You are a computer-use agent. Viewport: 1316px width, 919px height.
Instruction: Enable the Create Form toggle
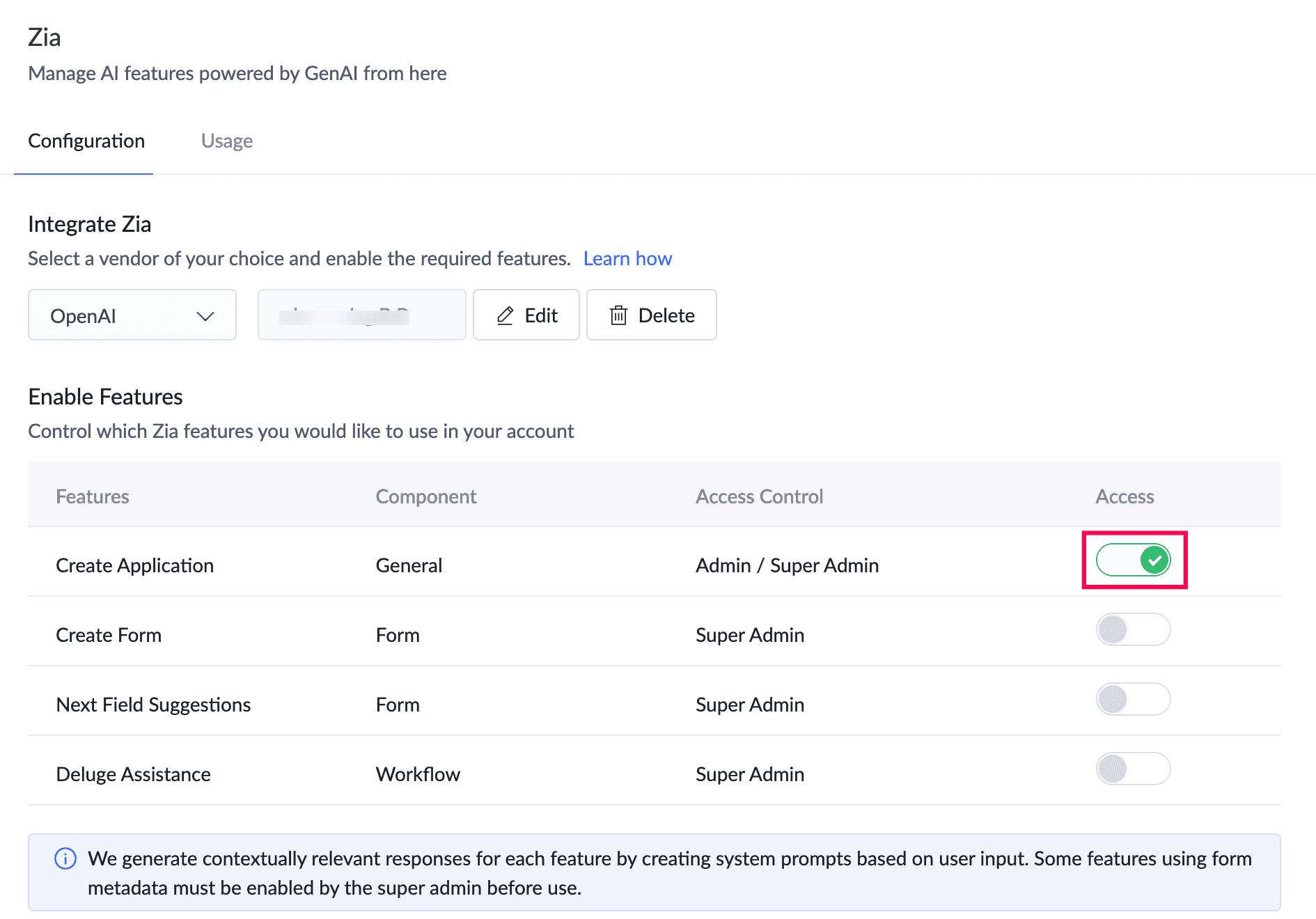pyautogui.click(x=1133, y=629)
